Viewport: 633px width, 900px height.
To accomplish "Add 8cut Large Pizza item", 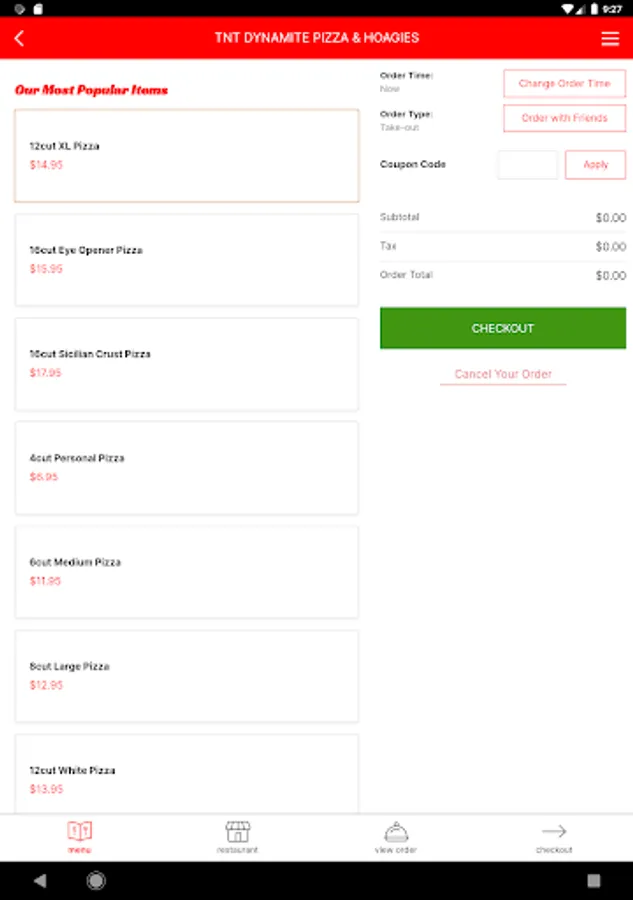I will pos(187,676).
